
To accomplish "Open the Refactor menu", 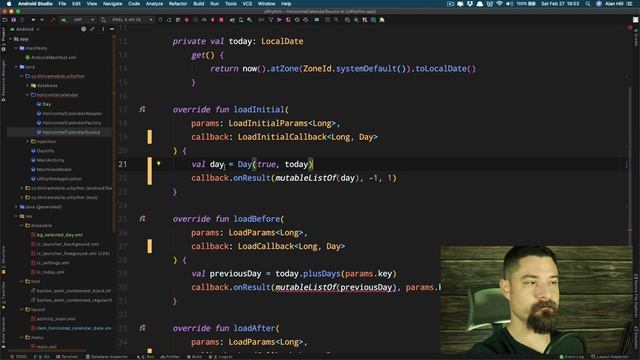I will coord(178,4).
